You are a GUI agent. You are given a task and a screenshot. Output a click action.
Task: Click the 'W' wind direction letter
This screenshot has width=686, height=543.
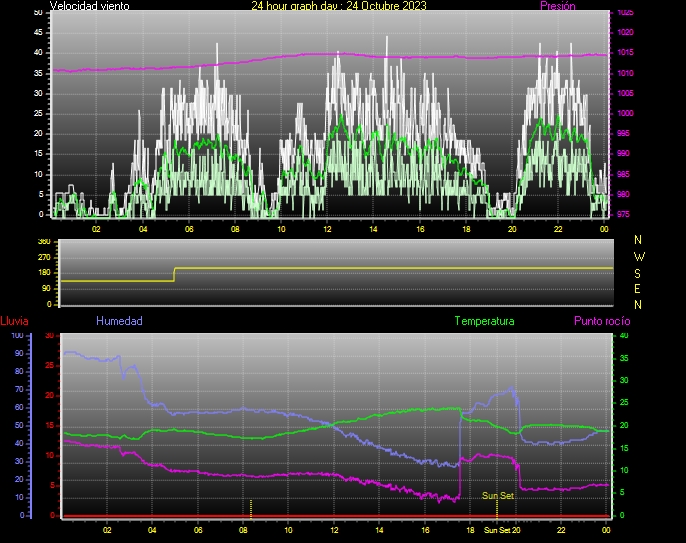pyautogui.click(x=639, y=256)
